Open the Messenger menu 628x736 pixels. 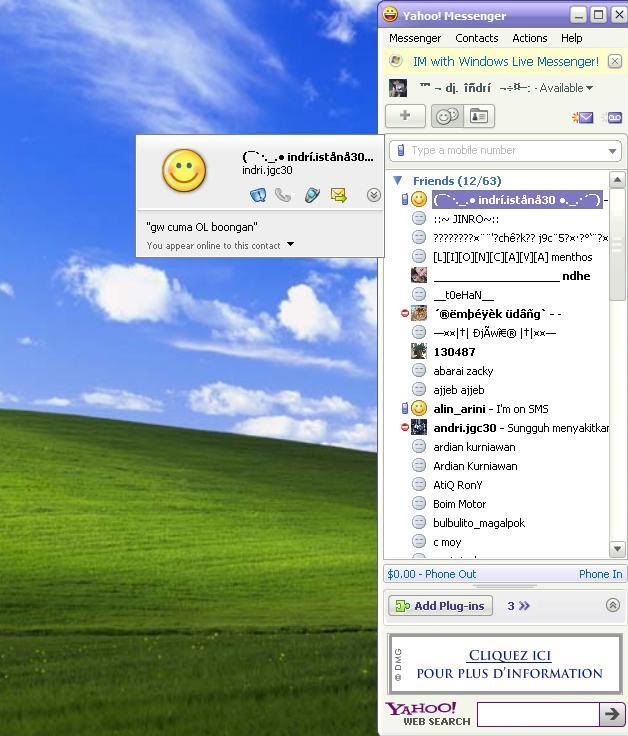415,38
